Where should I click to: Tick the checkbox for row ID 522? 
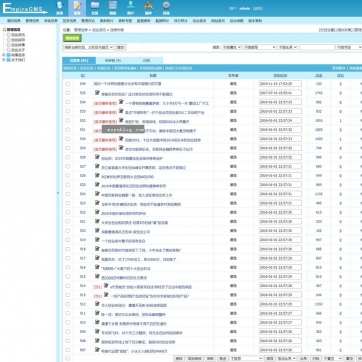click(68, 212)
